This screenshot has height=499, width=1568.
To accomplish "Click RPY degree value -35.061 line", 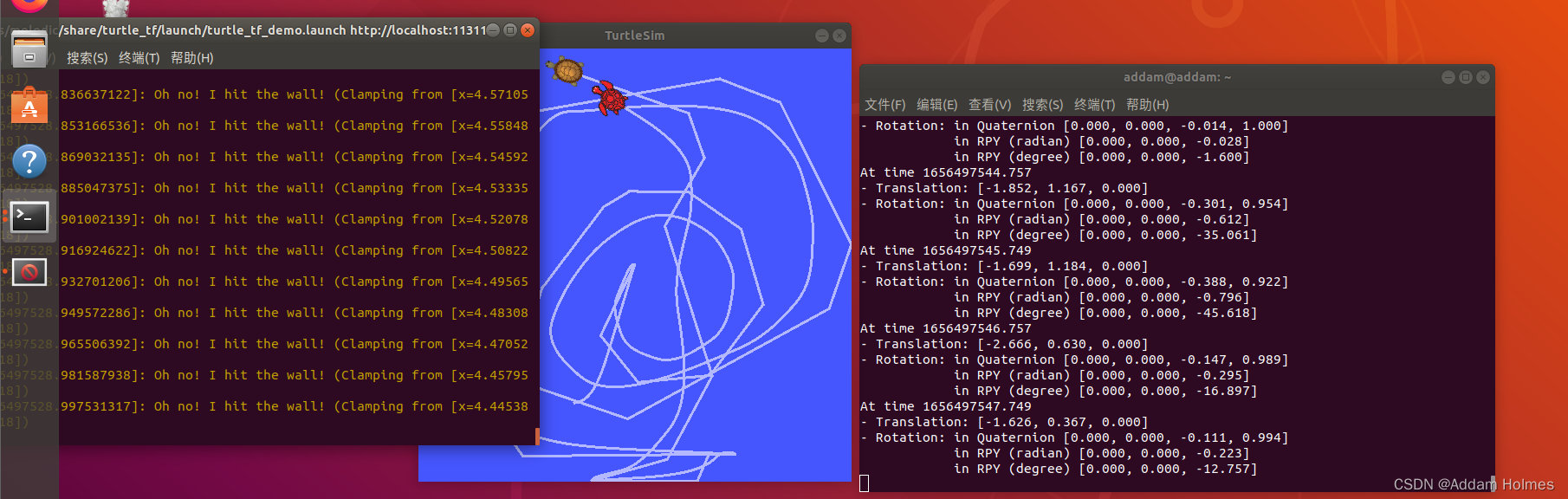I will pyautogui.click(x=1105, y=235).
